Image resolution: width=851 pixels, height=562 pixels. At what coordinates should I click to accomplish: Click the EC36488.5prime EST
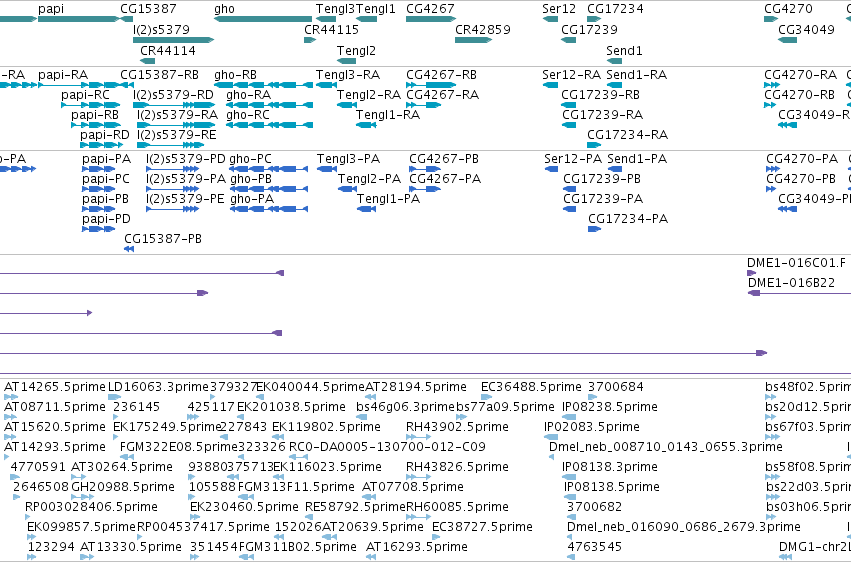(x=486, y=397)
